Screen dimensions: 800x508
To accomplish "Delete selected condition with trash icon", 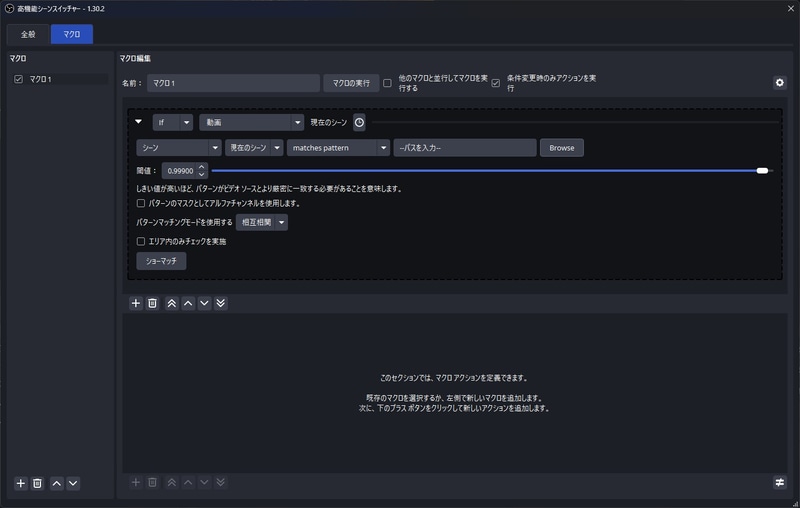I will coord(153,303).
